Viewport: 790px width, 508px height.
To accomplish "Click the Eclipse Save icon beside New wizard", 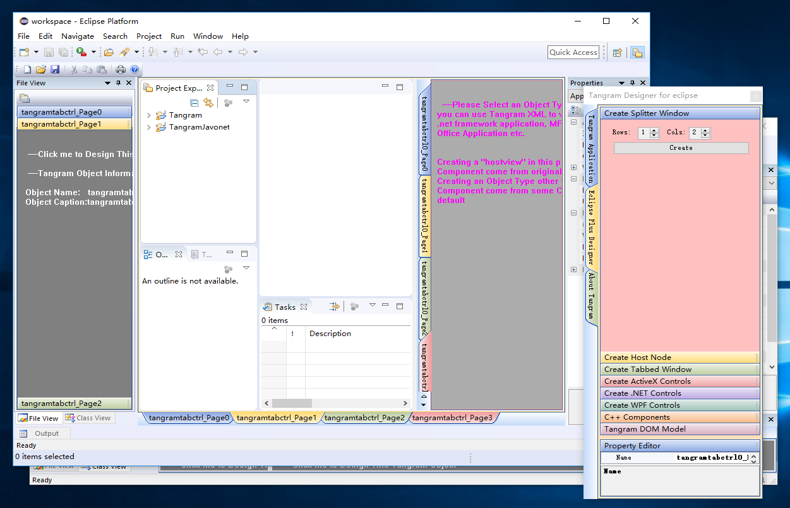I will pos(48,52).
